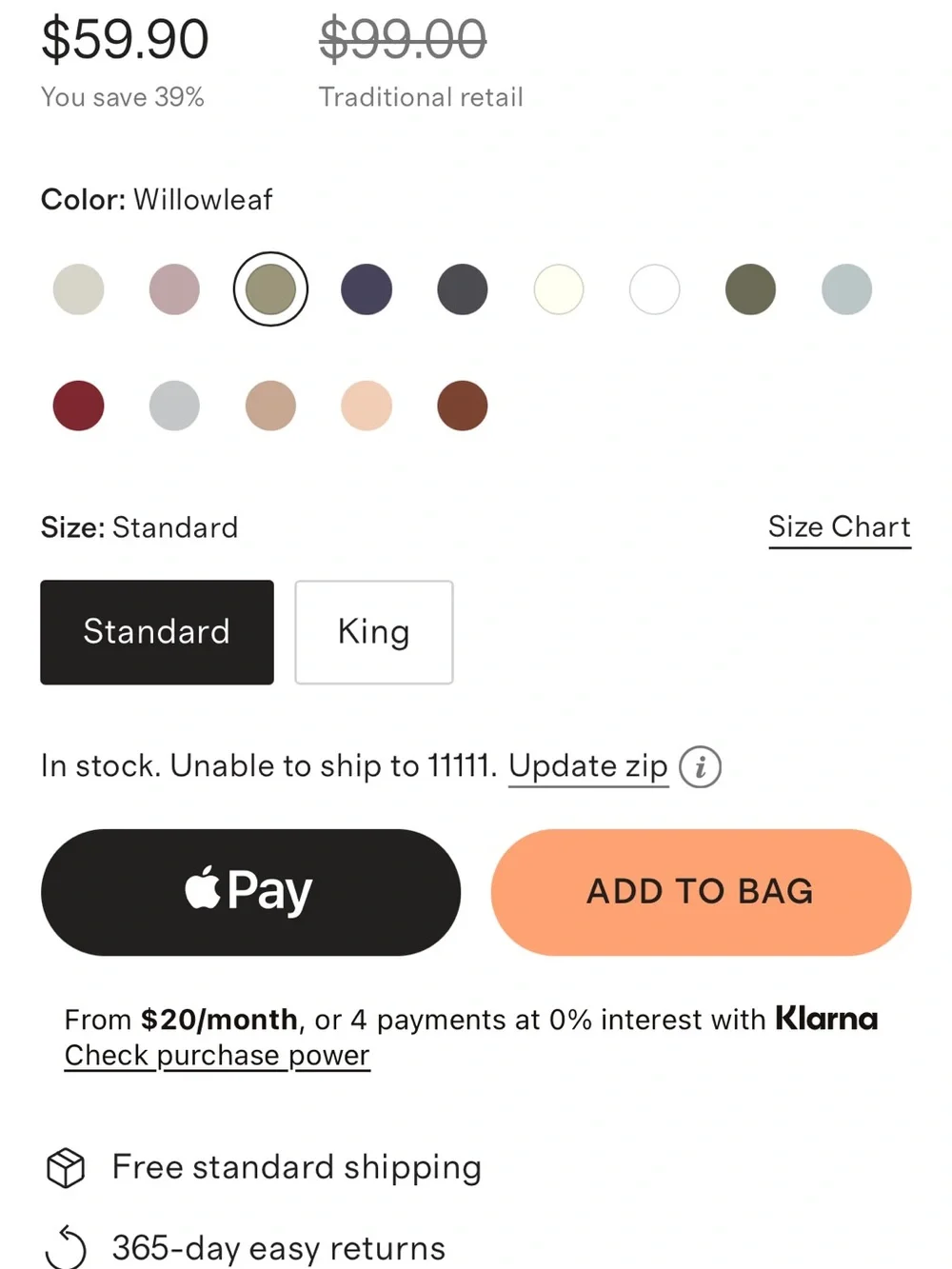Open the shipping info icon beside Update zip
952x1269 pixels.
700,766
